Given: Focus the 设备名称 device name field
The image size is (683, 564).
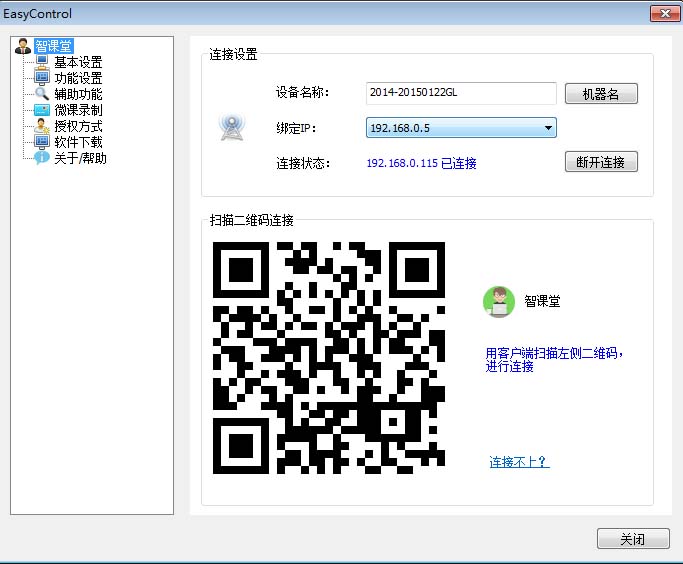Looking at the screenshot, I should coord(460,93).
